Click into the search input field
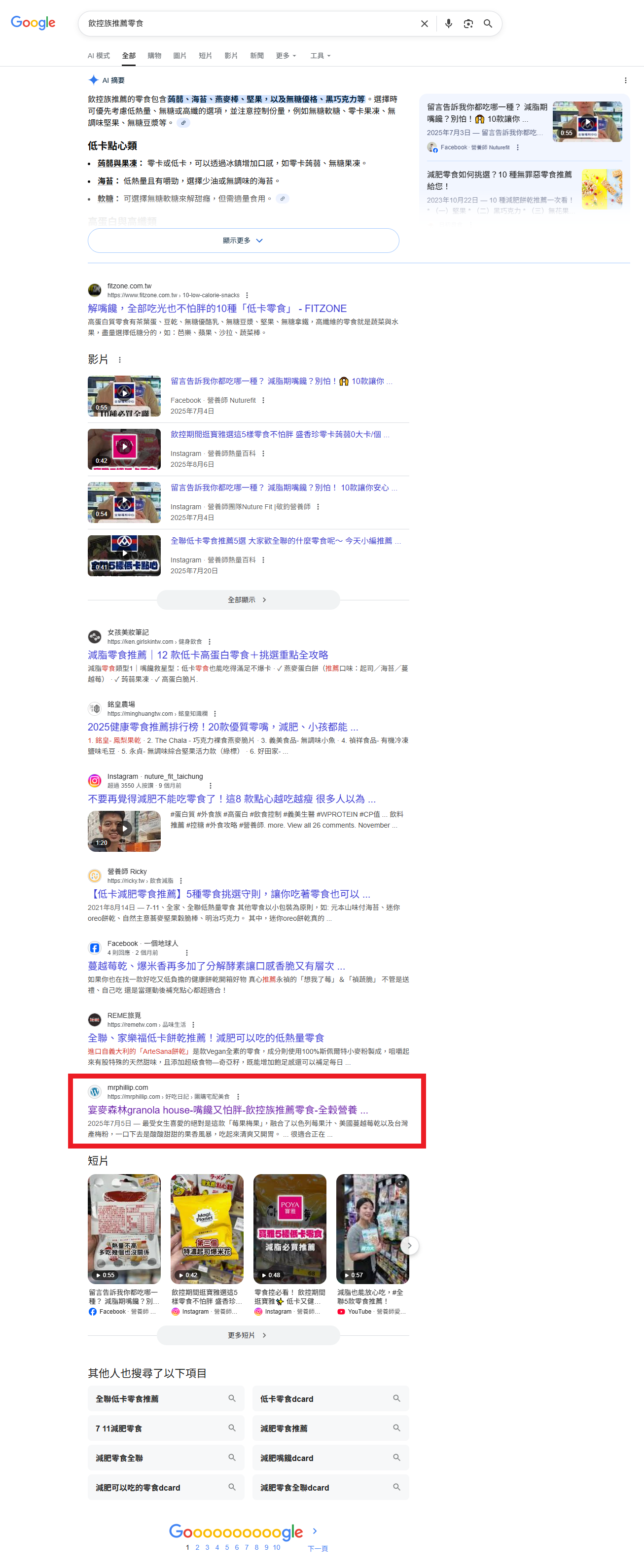This screenshot has height=1568, width=644. pos(244,24)
